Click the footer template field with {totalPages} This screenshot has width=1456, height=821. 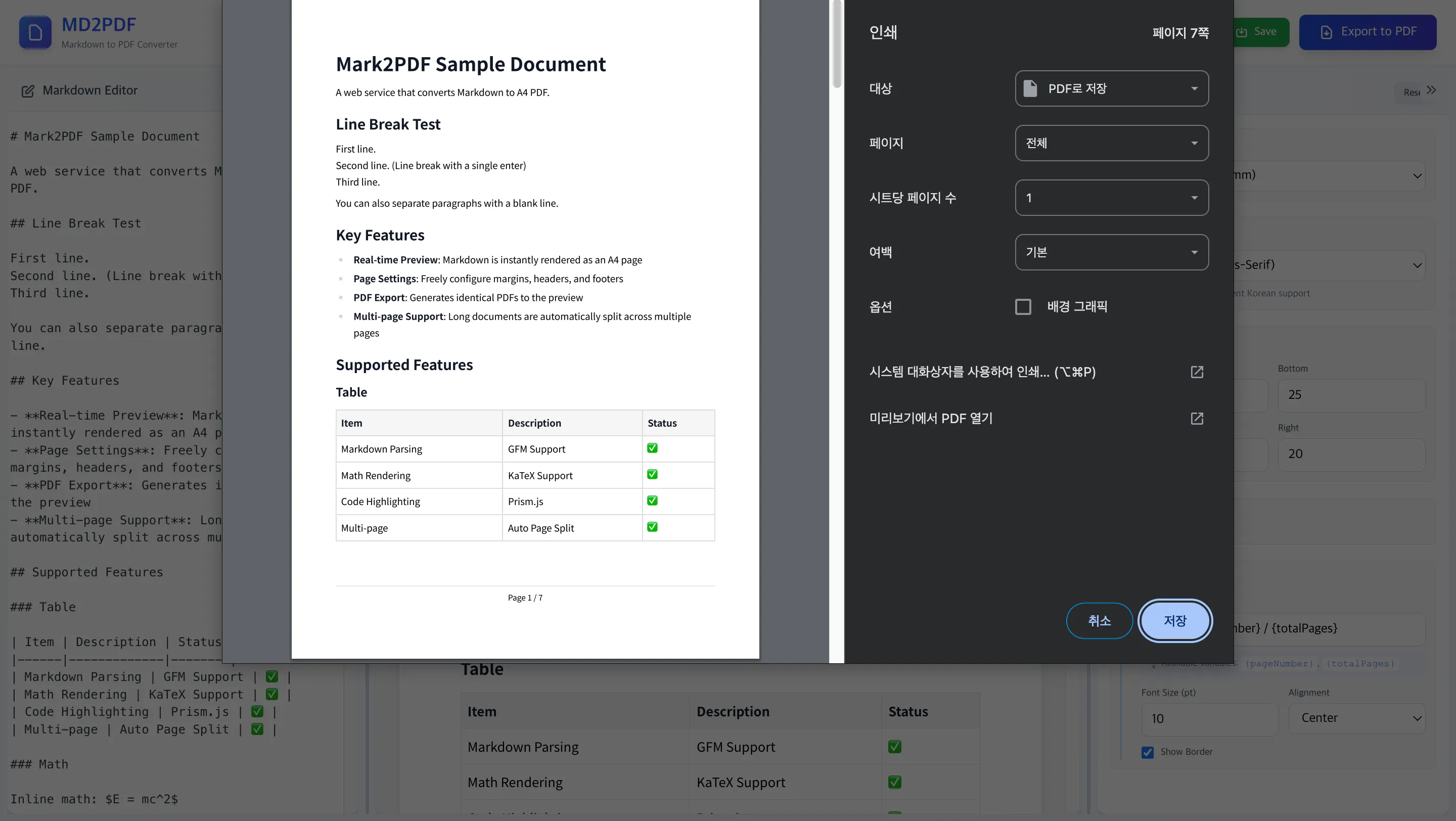click(x=1330, y=629)
